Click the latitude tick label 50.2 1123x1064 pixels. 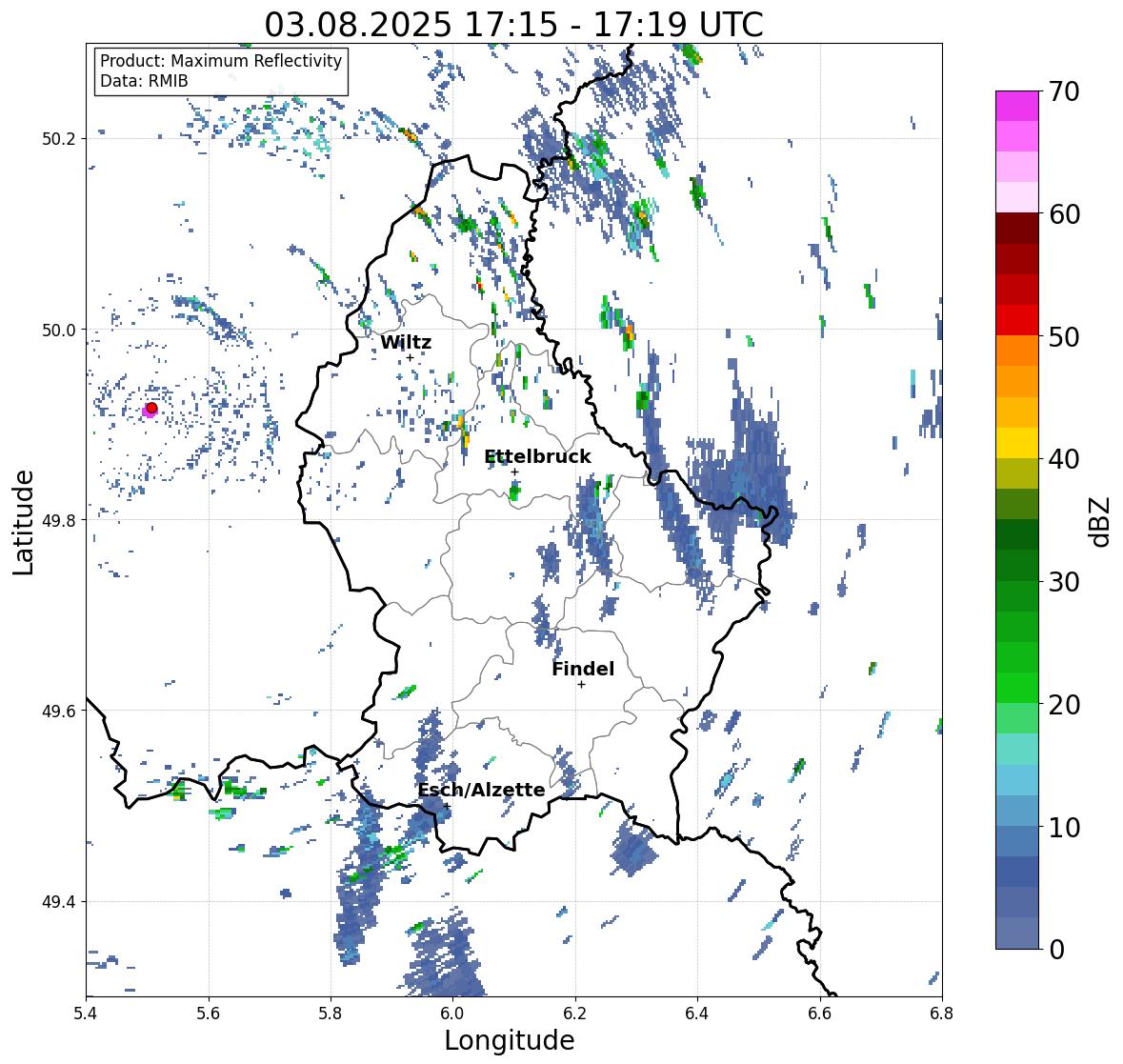(x=59, y=139)
